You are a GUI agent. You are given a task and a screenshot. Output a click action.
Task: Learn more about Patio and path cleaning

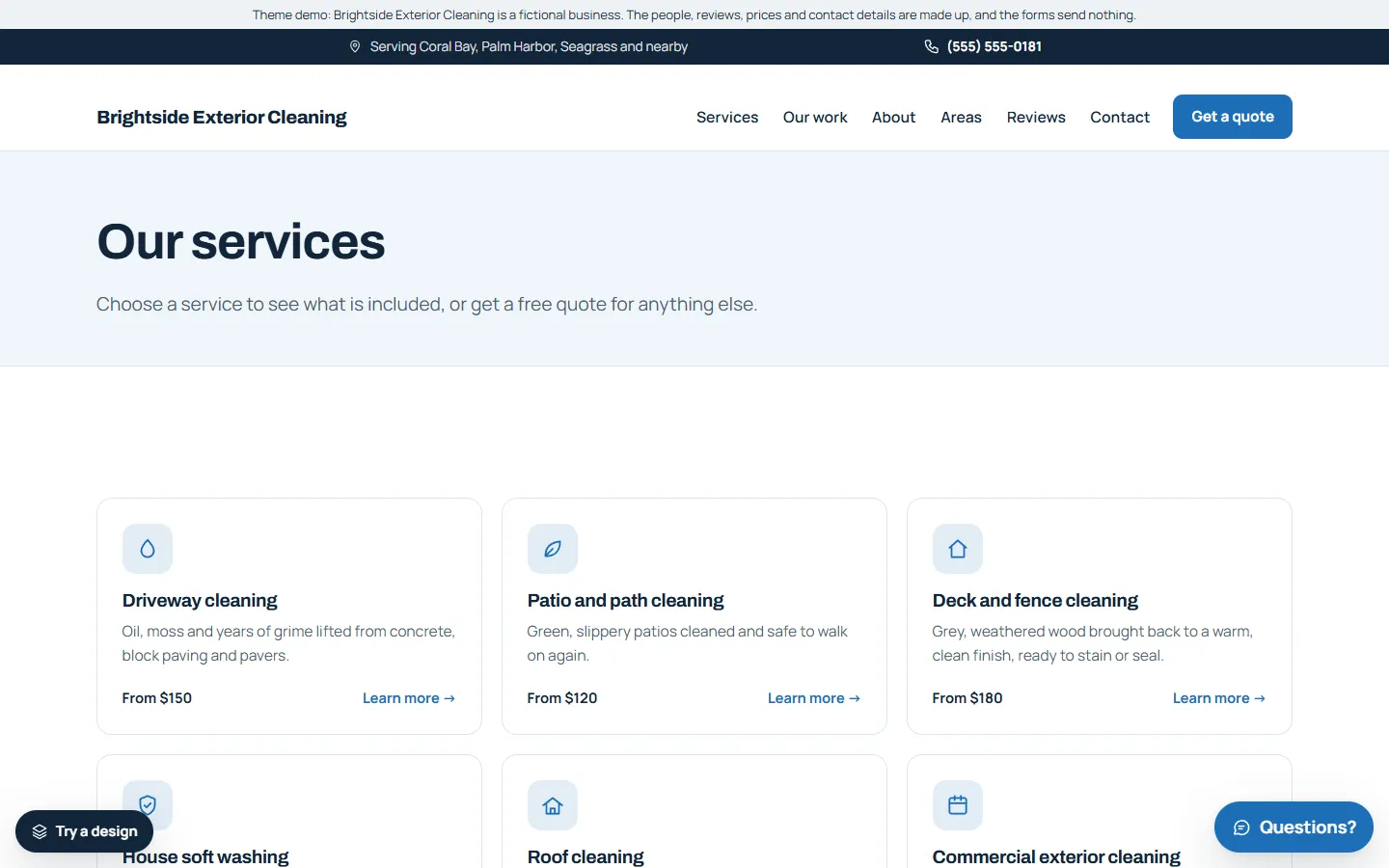coord(814,698)
